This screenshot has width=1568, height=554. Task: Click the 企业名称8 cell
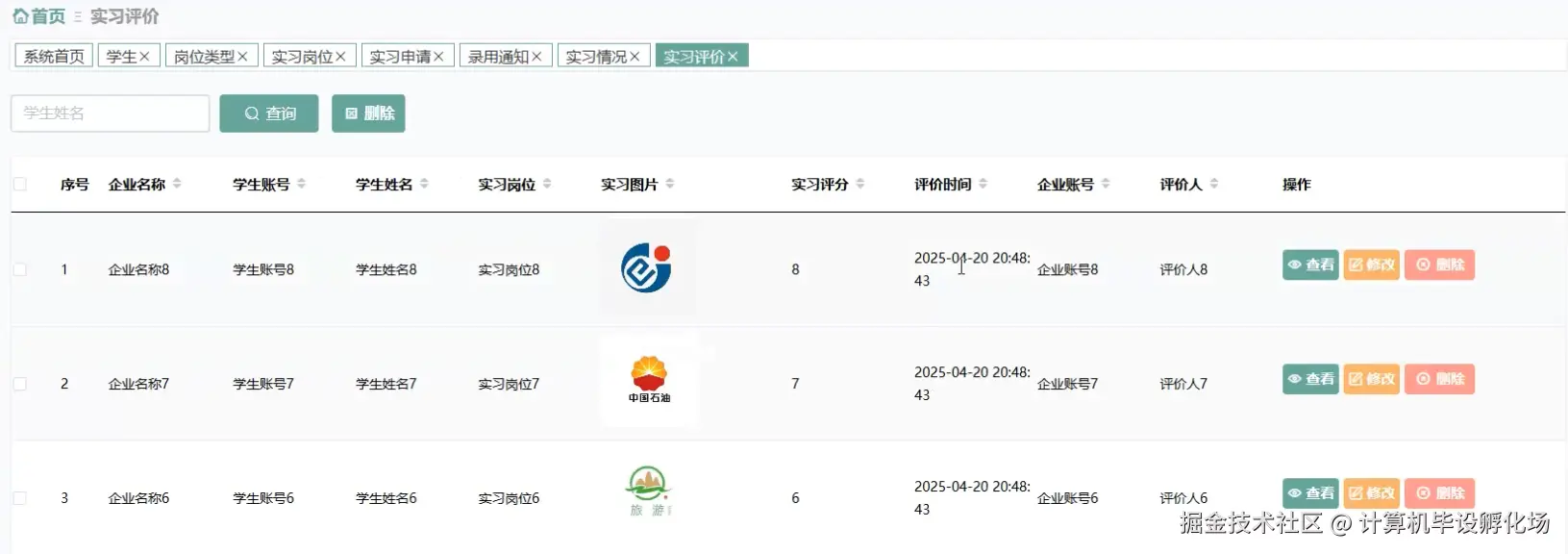tap(138, 269)
